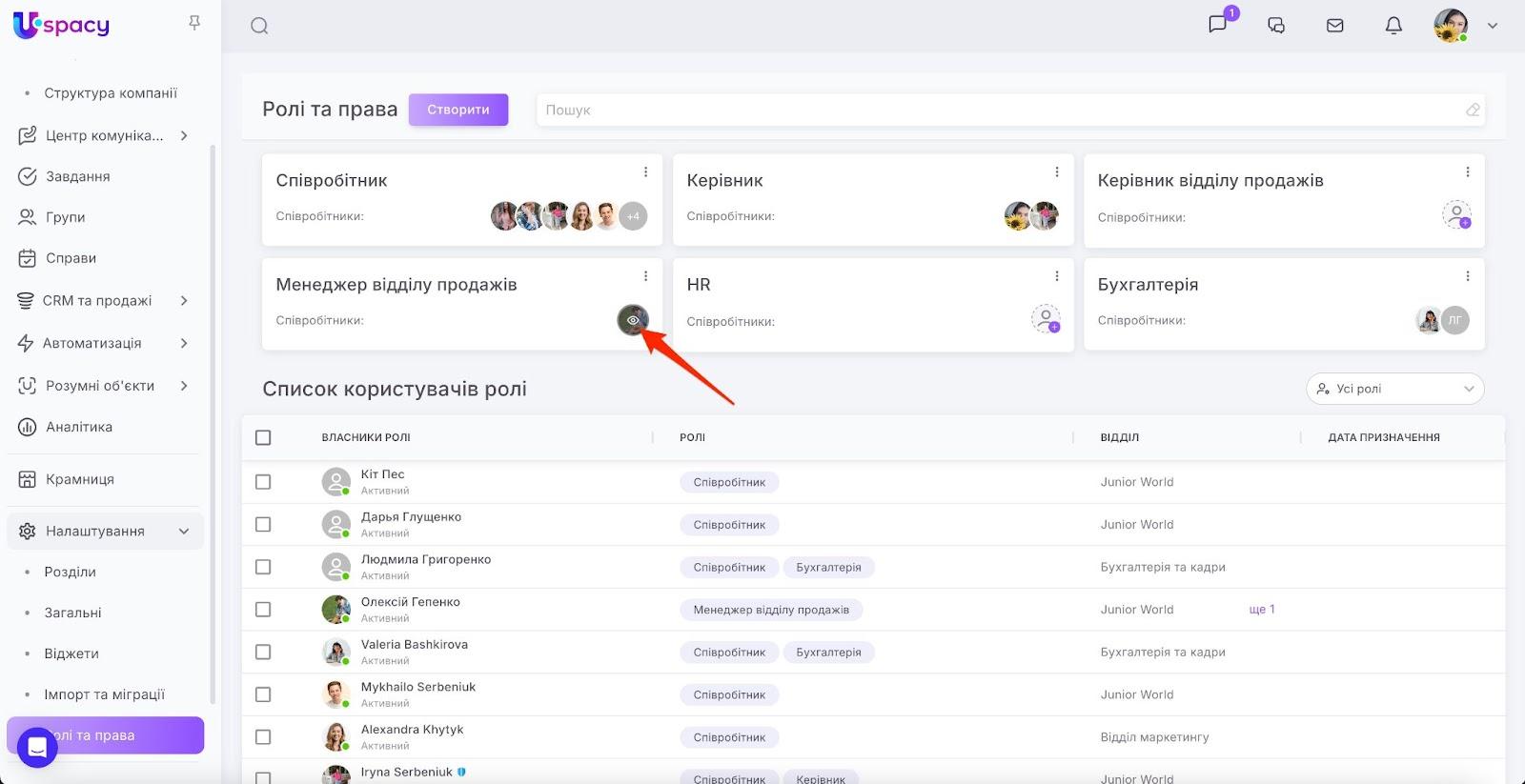Check the box next to Кіт Пес
Viewport: 1525px width, 784px height.
tap(263, 482)
